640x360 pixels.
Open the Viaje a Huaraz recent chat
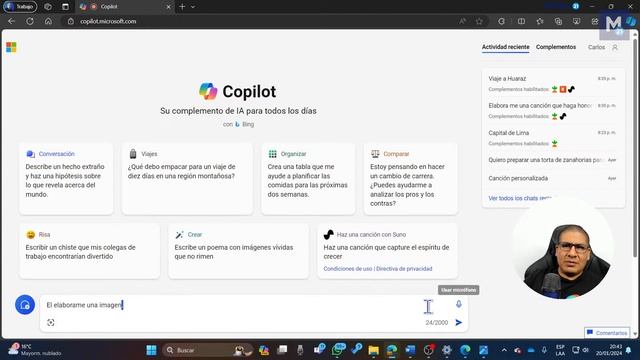coord(552,83)
